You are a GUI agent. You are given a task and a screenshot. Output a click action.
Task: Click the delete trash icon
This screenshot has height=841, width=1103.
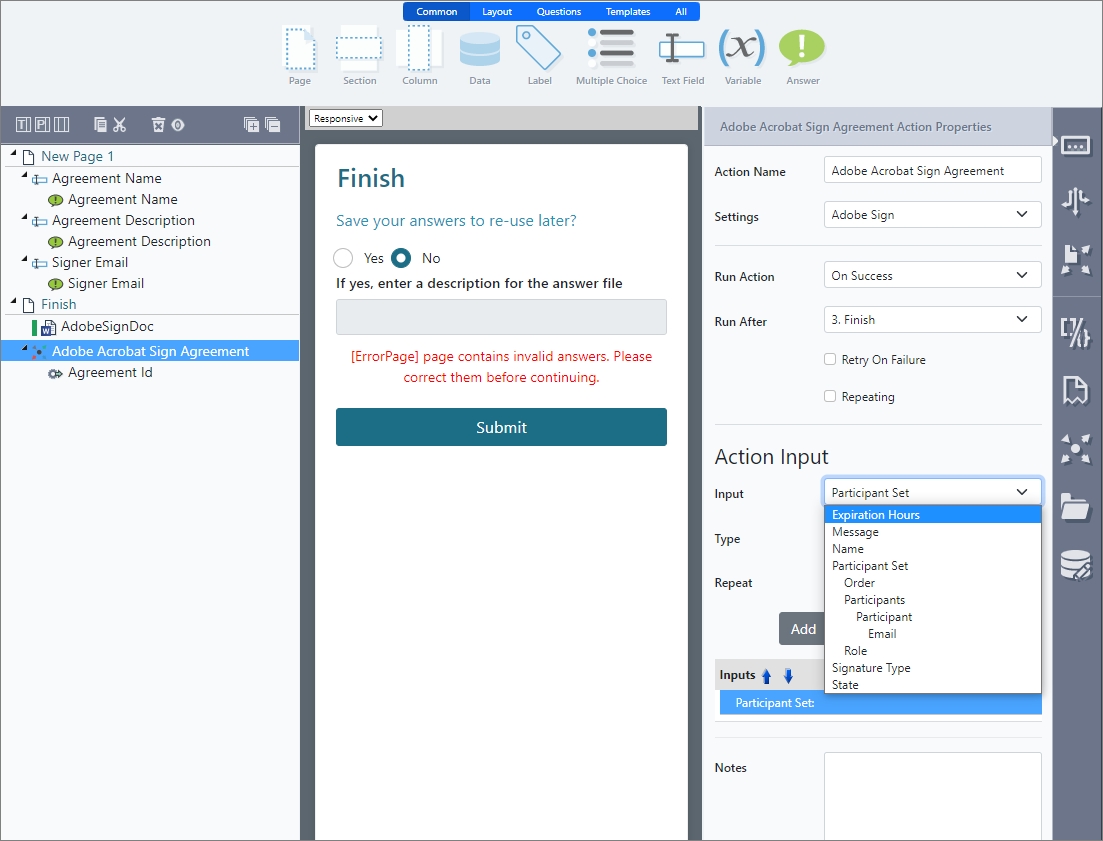[x=158, y=124]
